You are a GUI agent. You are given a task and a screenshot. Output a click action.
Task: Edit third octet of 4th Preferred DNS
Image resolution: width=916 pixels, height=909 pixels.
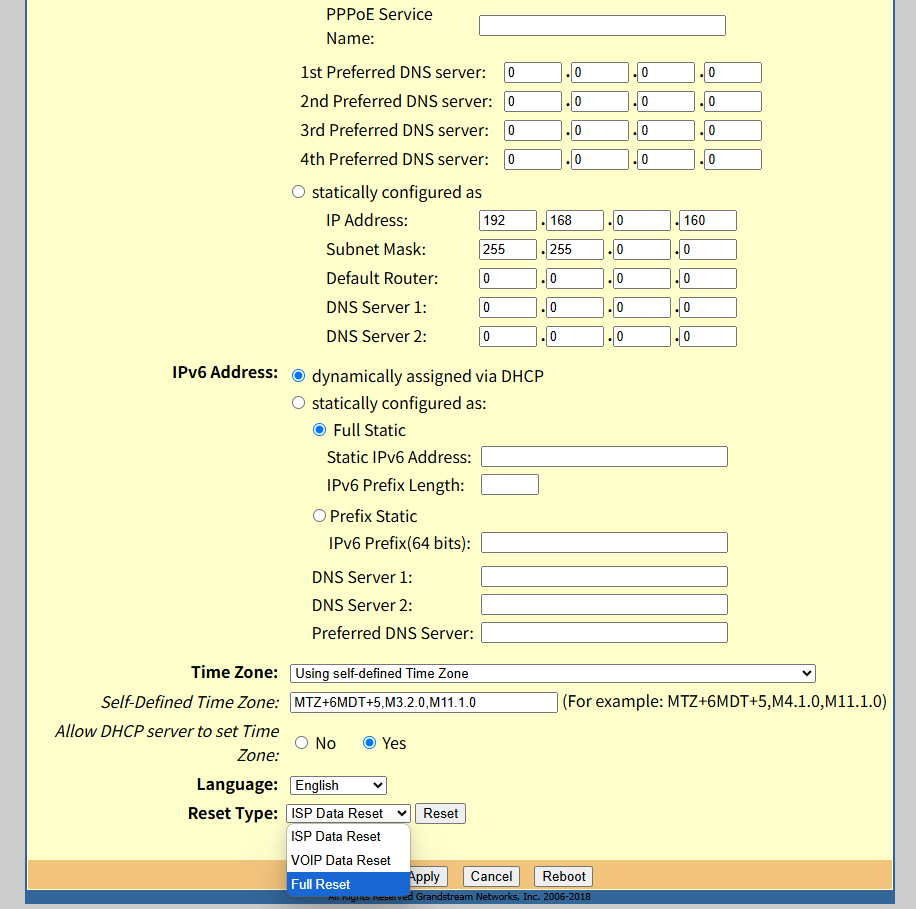pyautogui.click(x=666, y=159)
